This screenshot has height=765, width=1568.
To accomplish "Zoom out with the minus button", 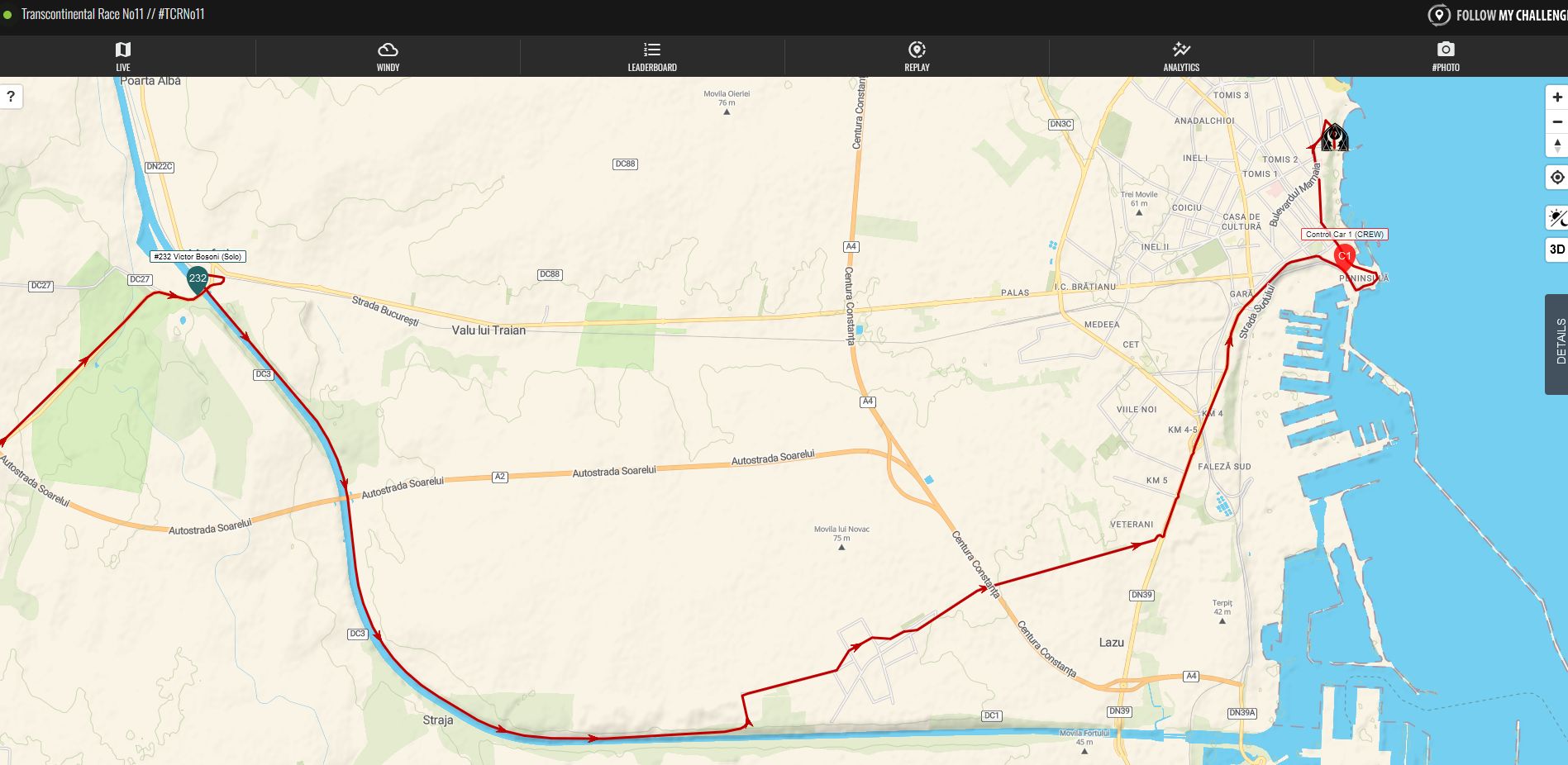I will point(1557,121).
